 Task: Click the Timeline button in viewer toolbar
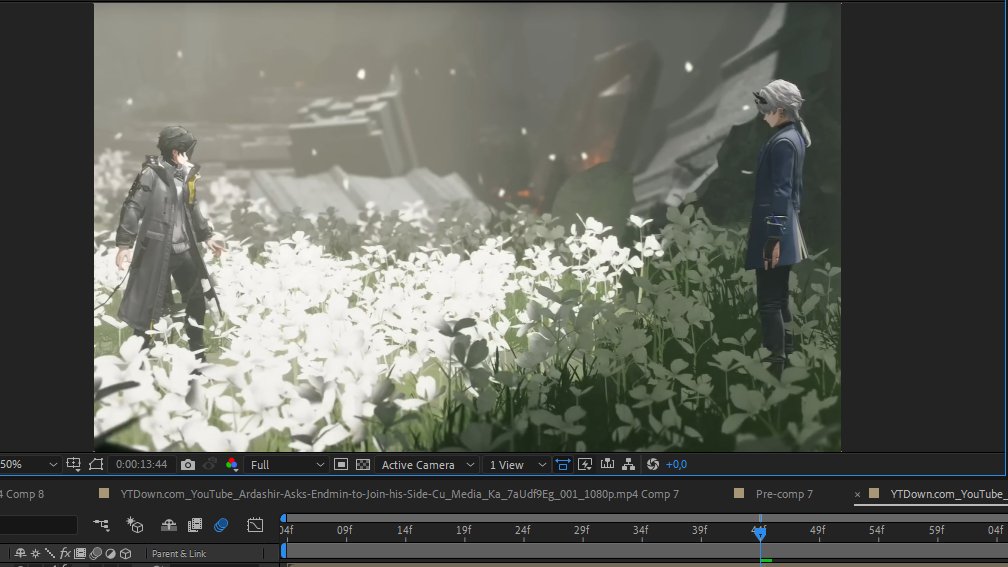point(607,464)
